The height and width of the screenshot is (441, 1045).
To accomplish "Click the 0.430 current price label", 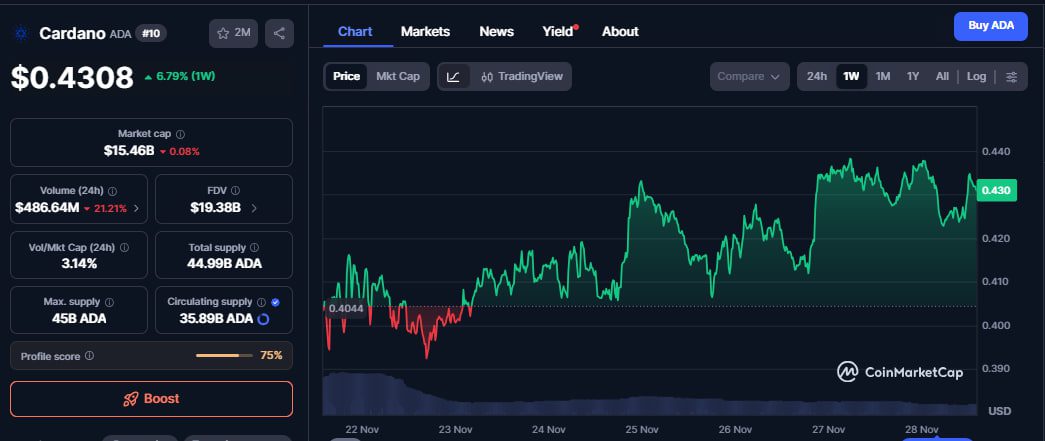I will 996,191.
